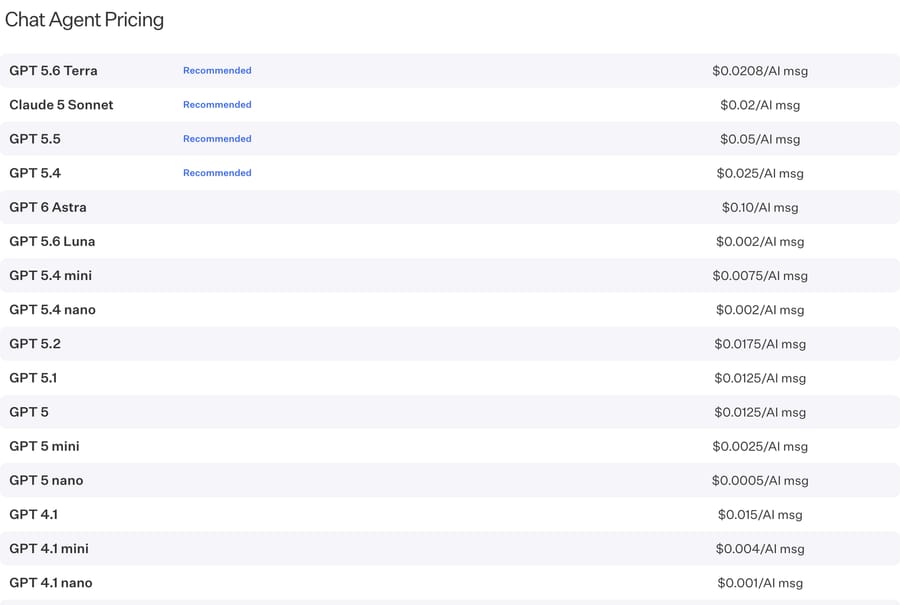Click the GPT 5 row price $0.0125/AI msg
The height and width of the screenshot is (605, 900).
click(x=760, y=412)
